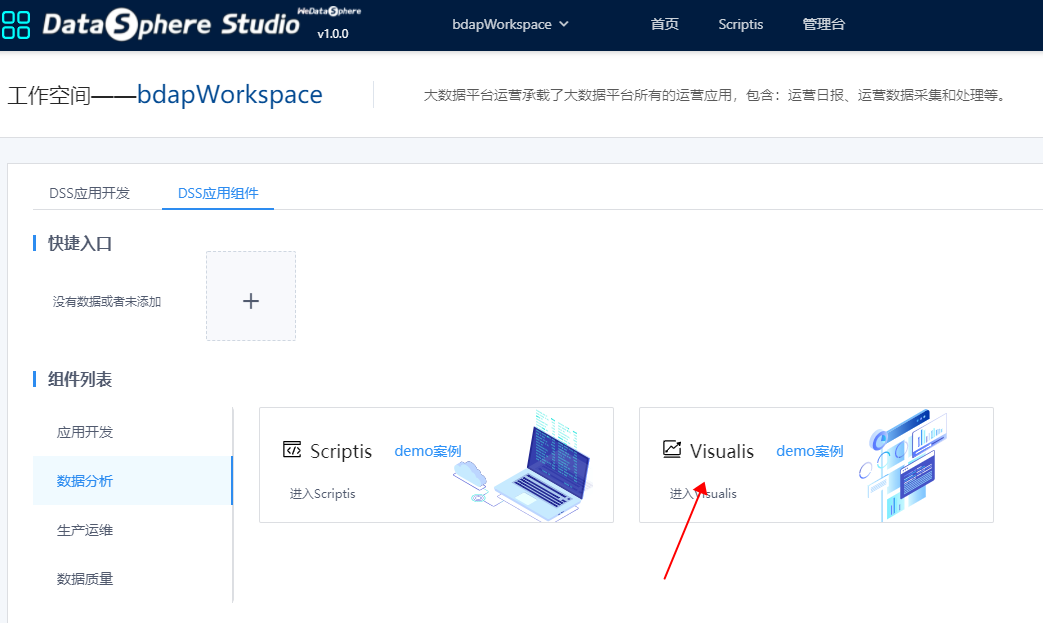Choose 生产运维 category
Screen dimensions: 1043x623
click(x=85, y=530)
